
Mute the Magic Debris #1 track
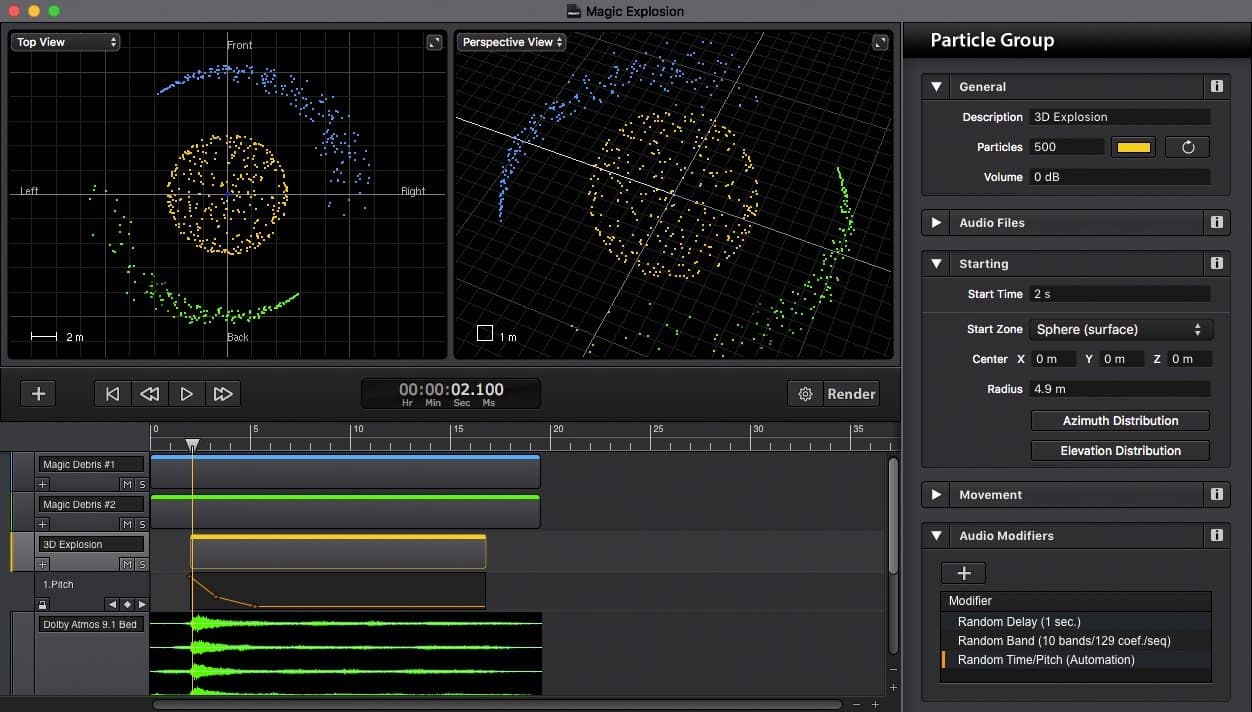pyautogui.click(x=127, y=484)
